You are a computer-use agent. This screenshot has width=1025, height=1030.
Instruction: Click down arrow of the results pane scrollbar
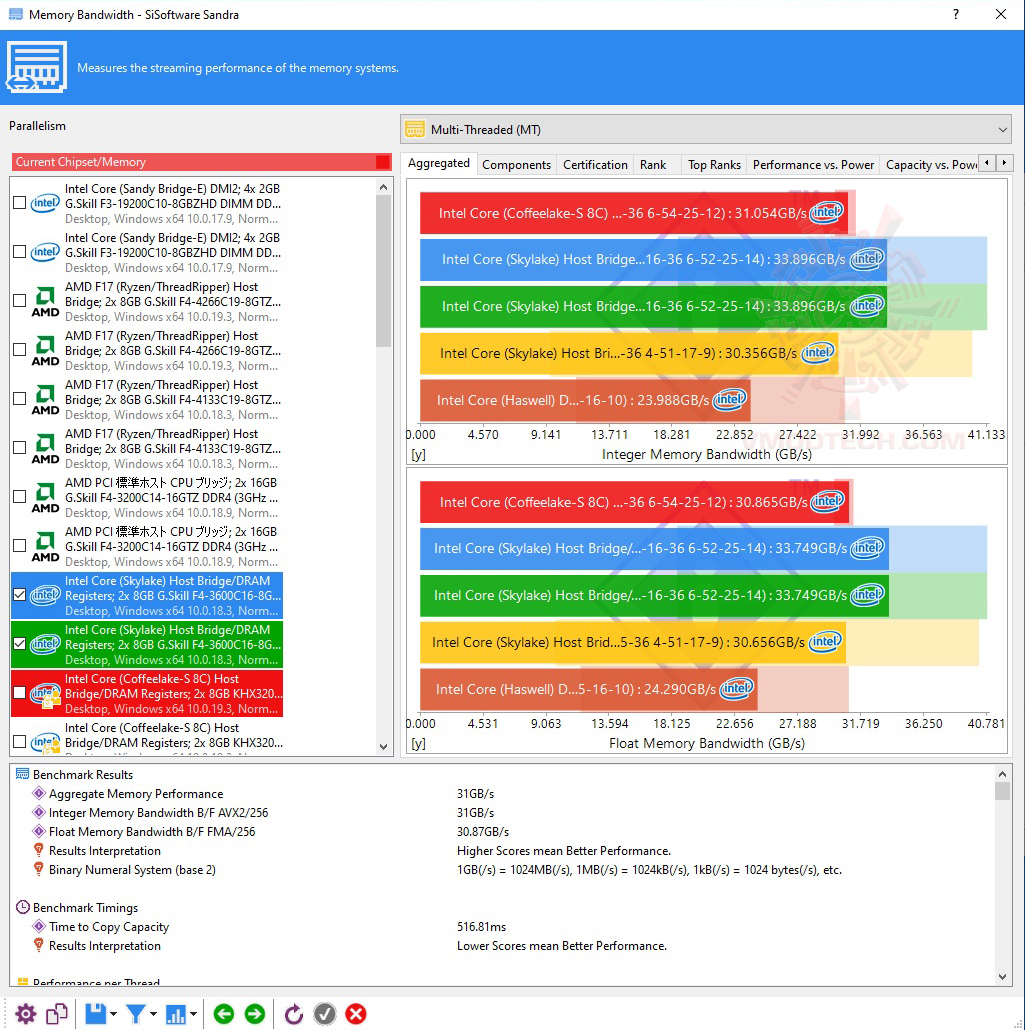tap(1002, 977)
